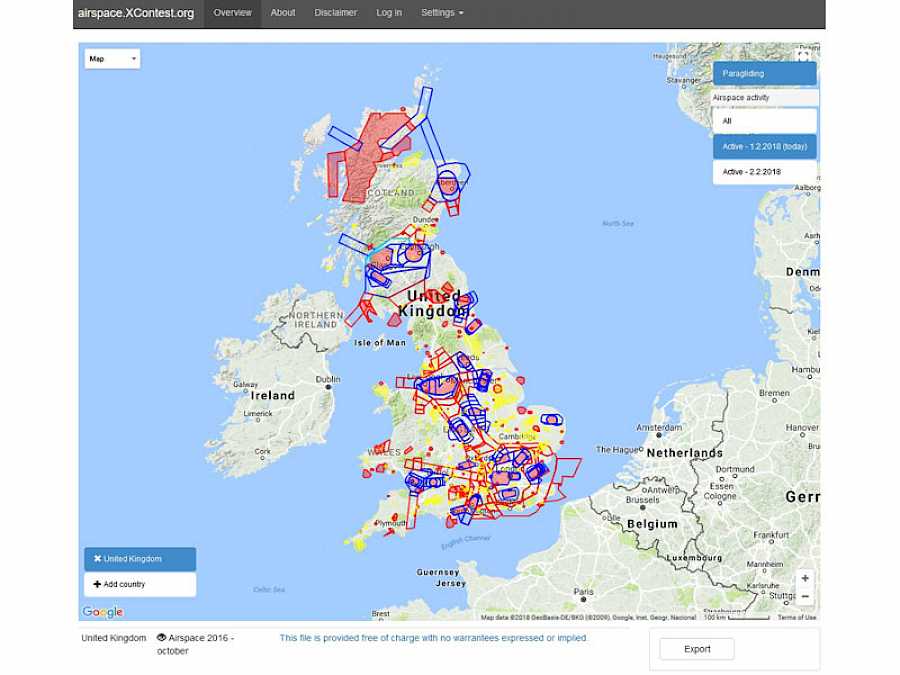Open the Map type dropdown
The width and height of the screenshot is (900, 675).
pyautogui.click(x=112, y=59)
